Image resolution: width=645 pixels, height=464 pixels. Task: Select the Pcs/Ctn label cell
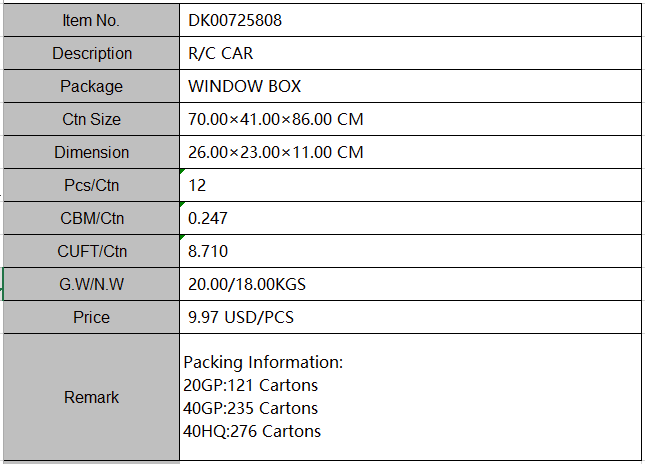click(x=91, y=185)
